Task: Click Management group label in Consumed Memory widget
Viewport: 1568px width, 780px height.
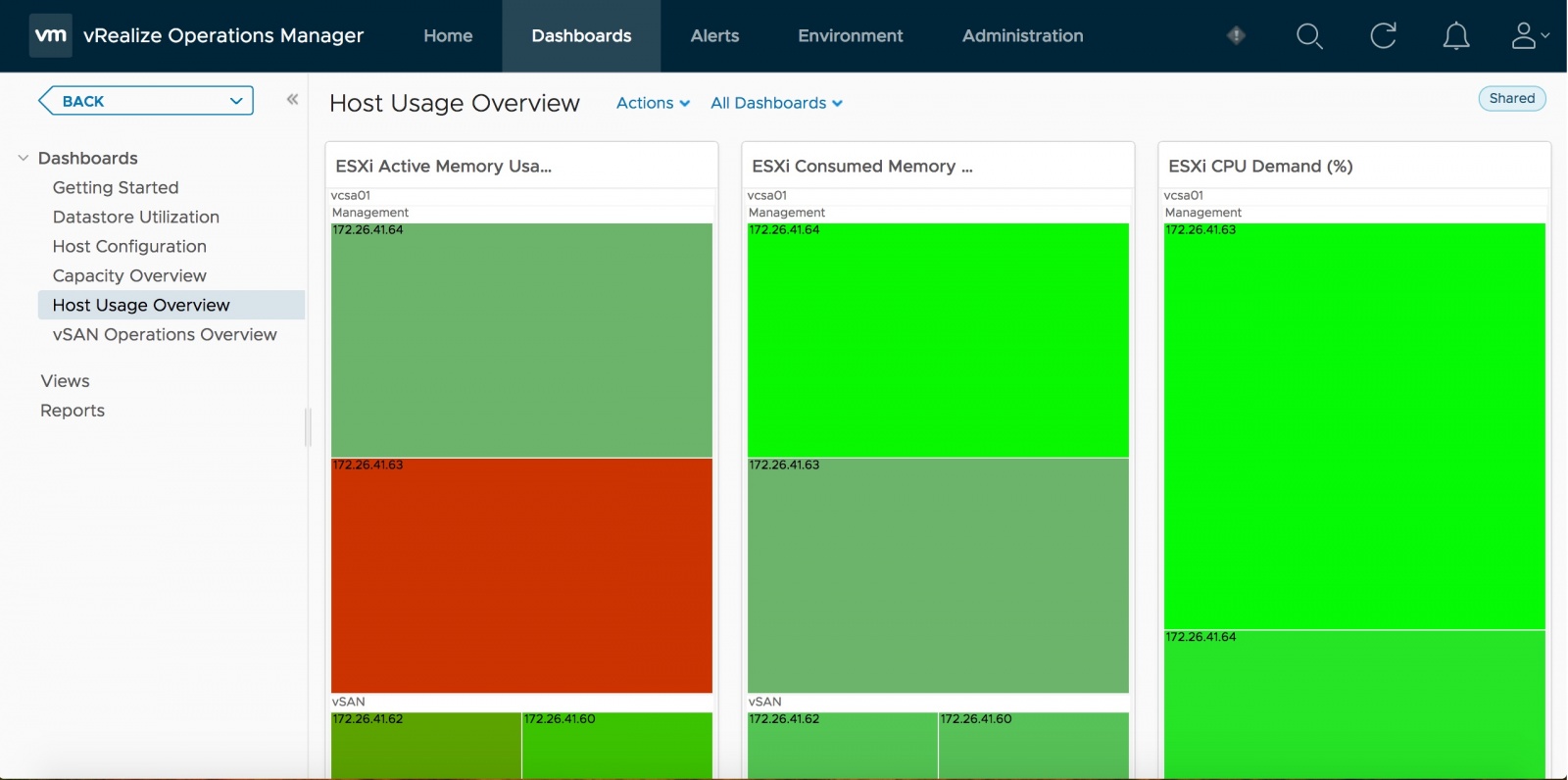Action: point(787,213)
